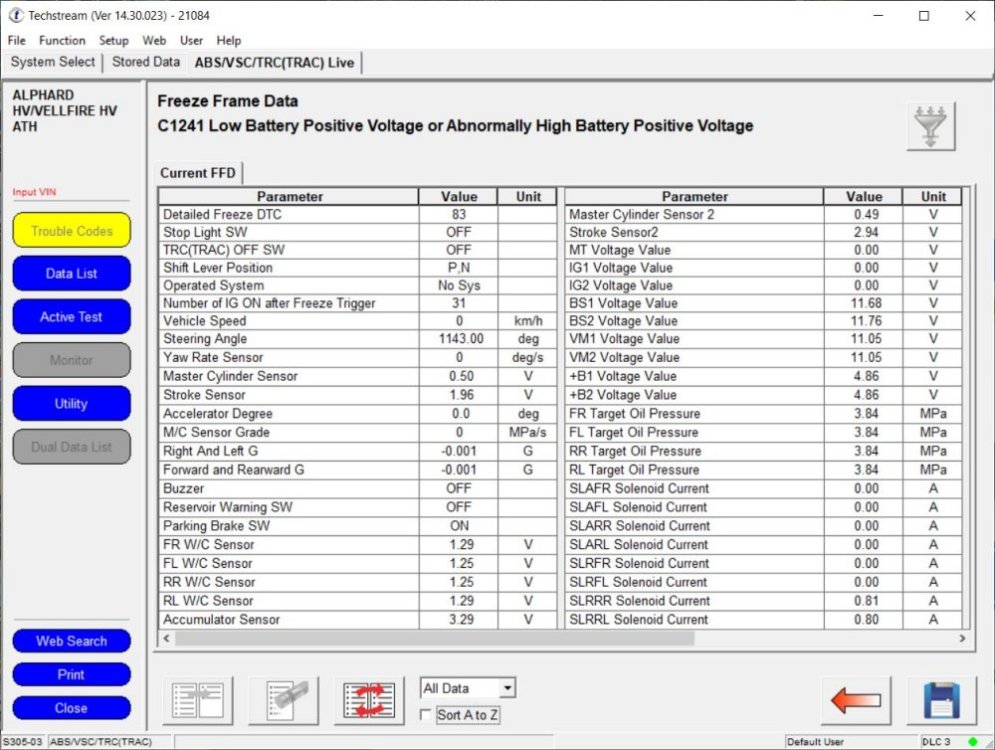Select the Current FFD tab
995x750 pixels.
click(x=197, y=173)
